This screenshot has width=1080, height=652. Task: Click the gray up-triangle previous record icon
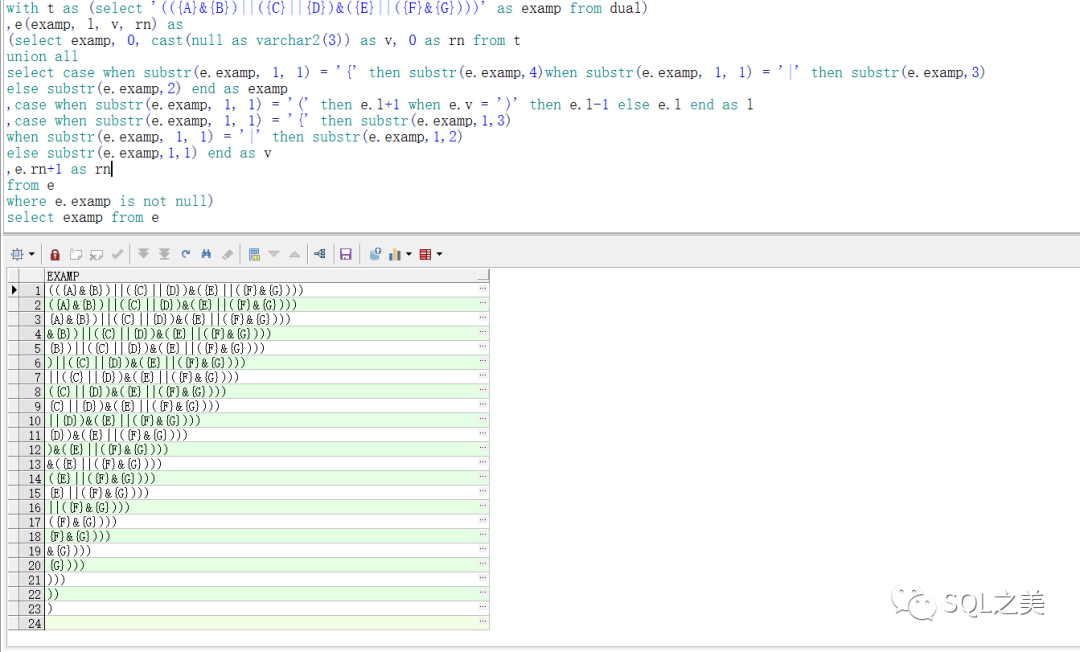point(294,254)
